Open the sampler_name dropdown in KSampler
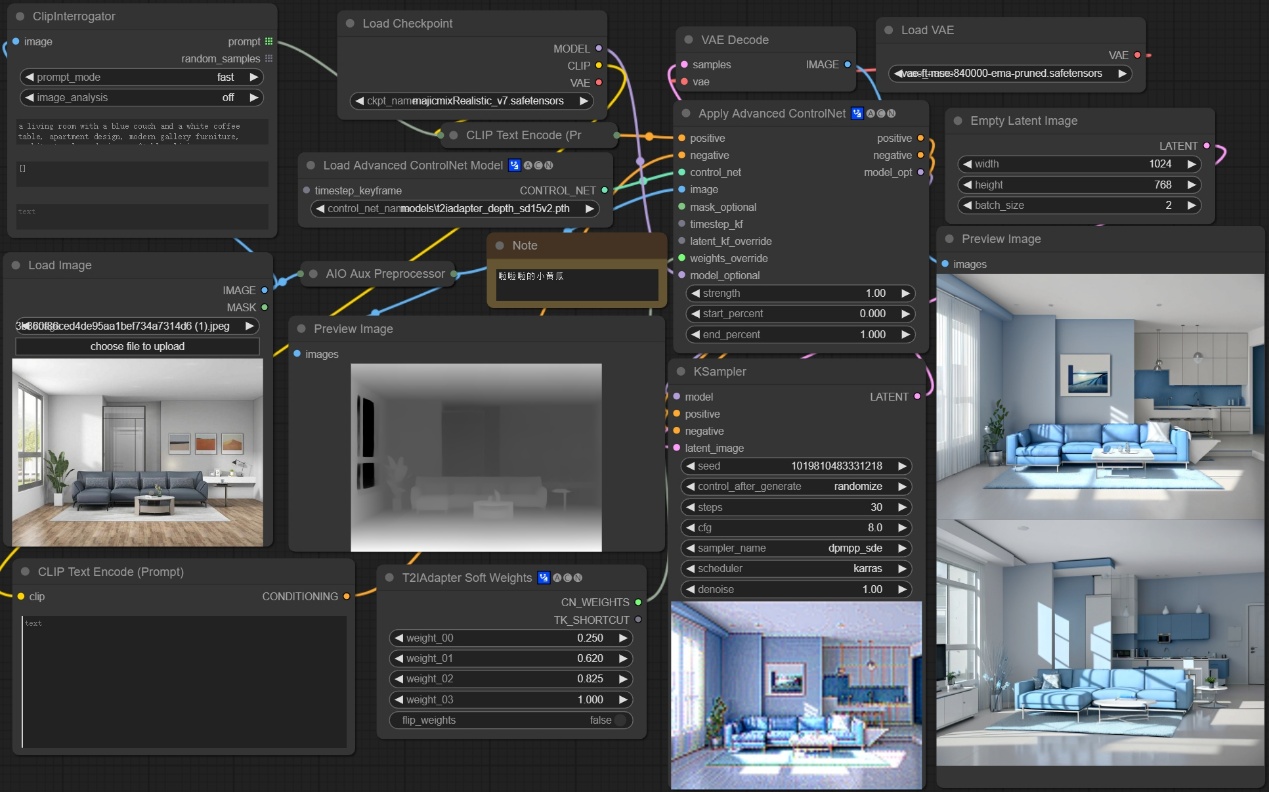This screenshot has width=1269, height=792. [x=796, y=548]
